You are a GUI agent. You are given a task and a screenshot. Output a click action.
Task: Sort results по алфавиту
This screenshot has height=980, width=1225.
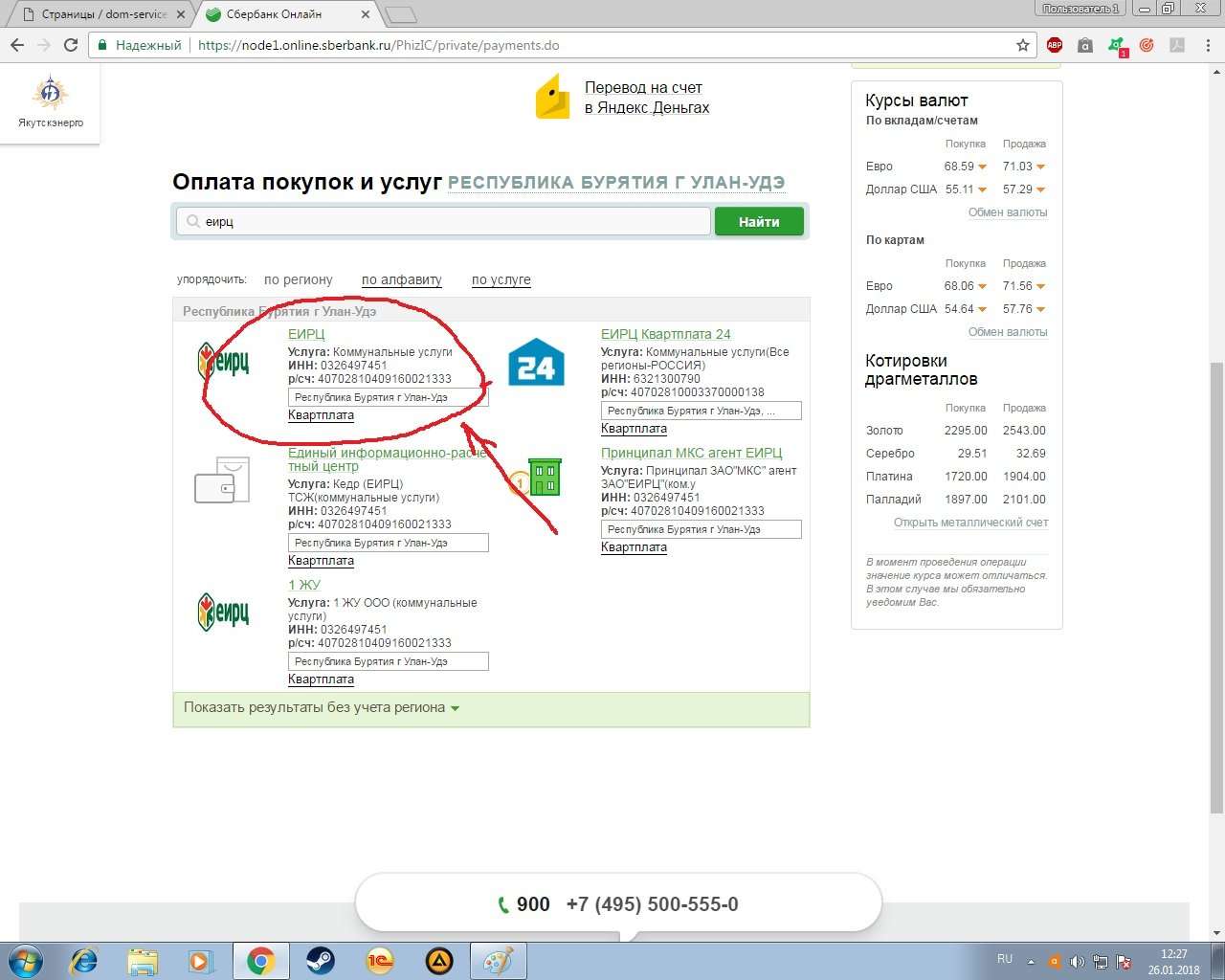[402, 279]
